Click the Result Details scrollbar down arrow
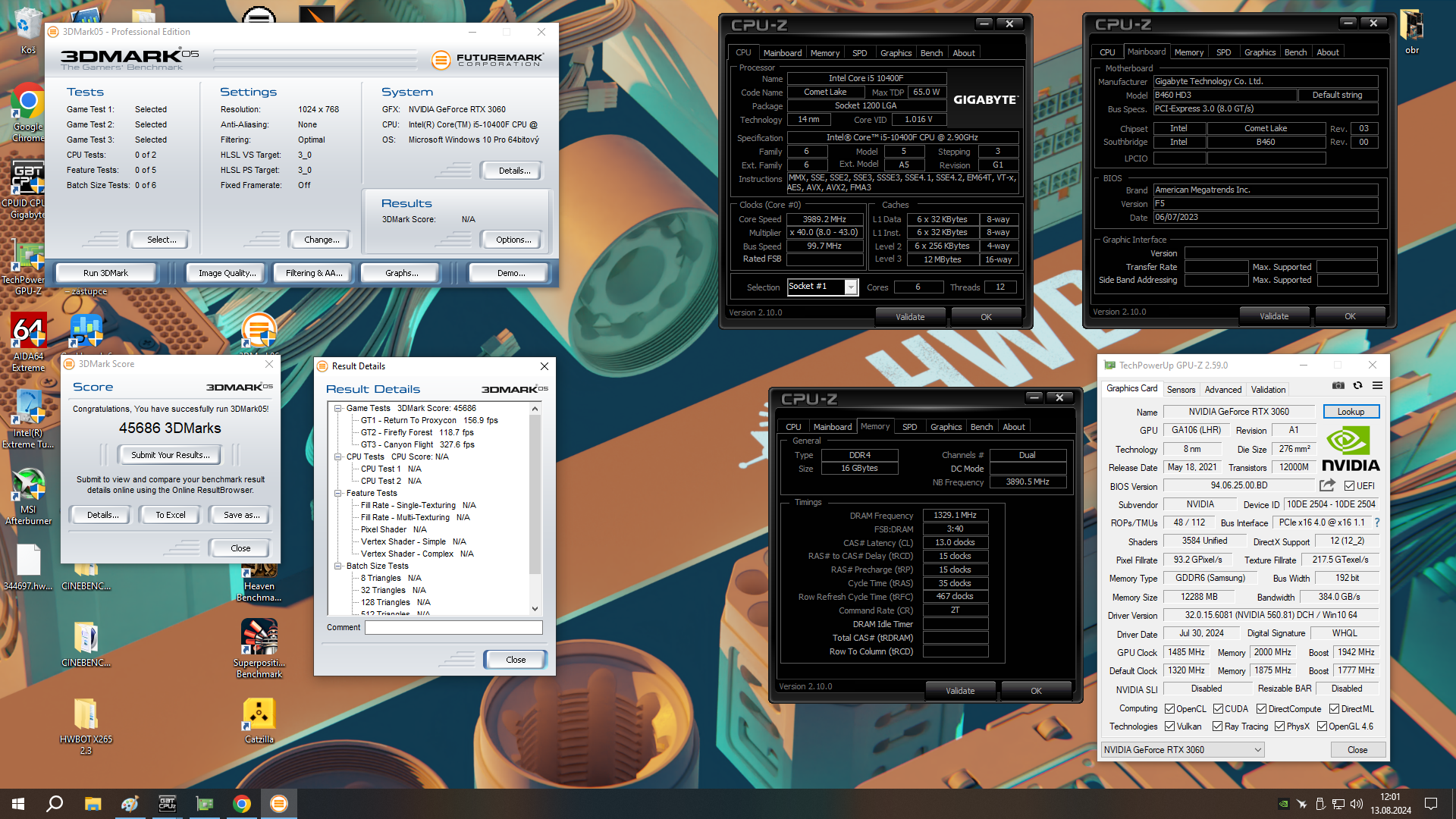Screen dimensions: 1456x819 tap(535, 608)
